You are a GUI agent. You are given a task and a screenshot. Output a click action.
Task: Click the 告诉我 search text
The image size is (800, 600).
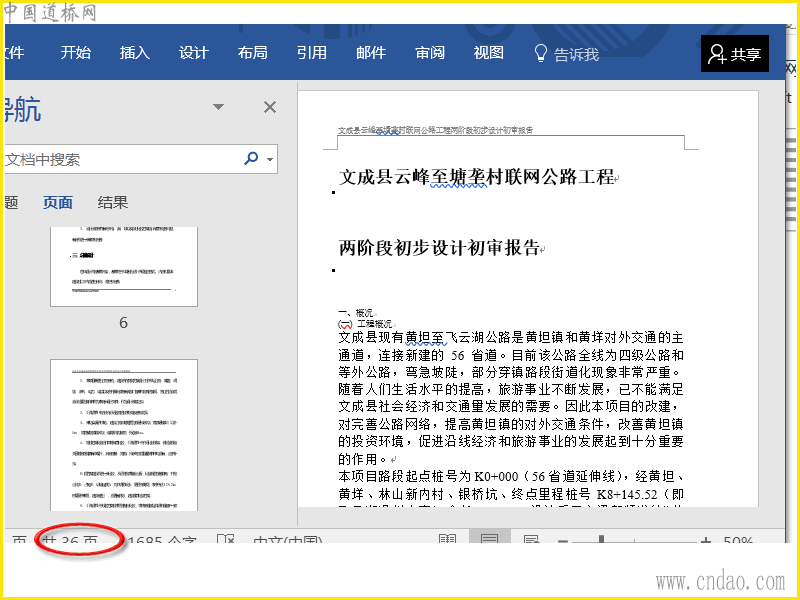[x=577, y=54]
